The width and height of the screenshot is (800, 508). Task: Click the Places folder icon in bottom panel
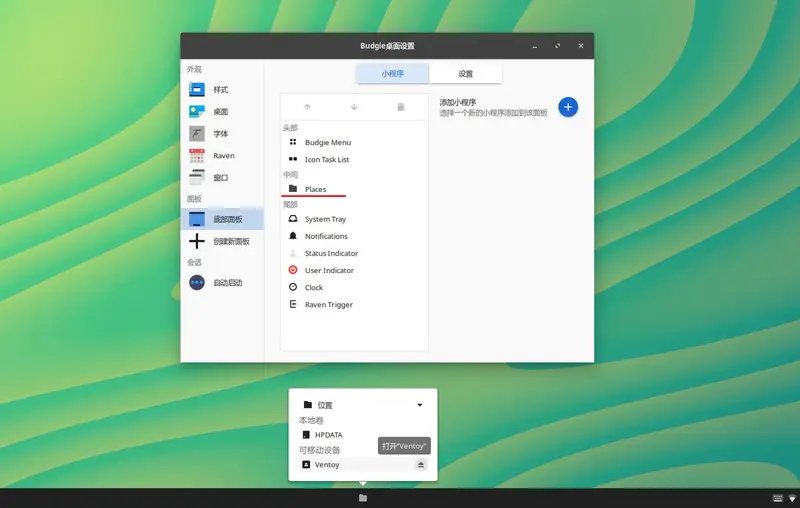363,498
